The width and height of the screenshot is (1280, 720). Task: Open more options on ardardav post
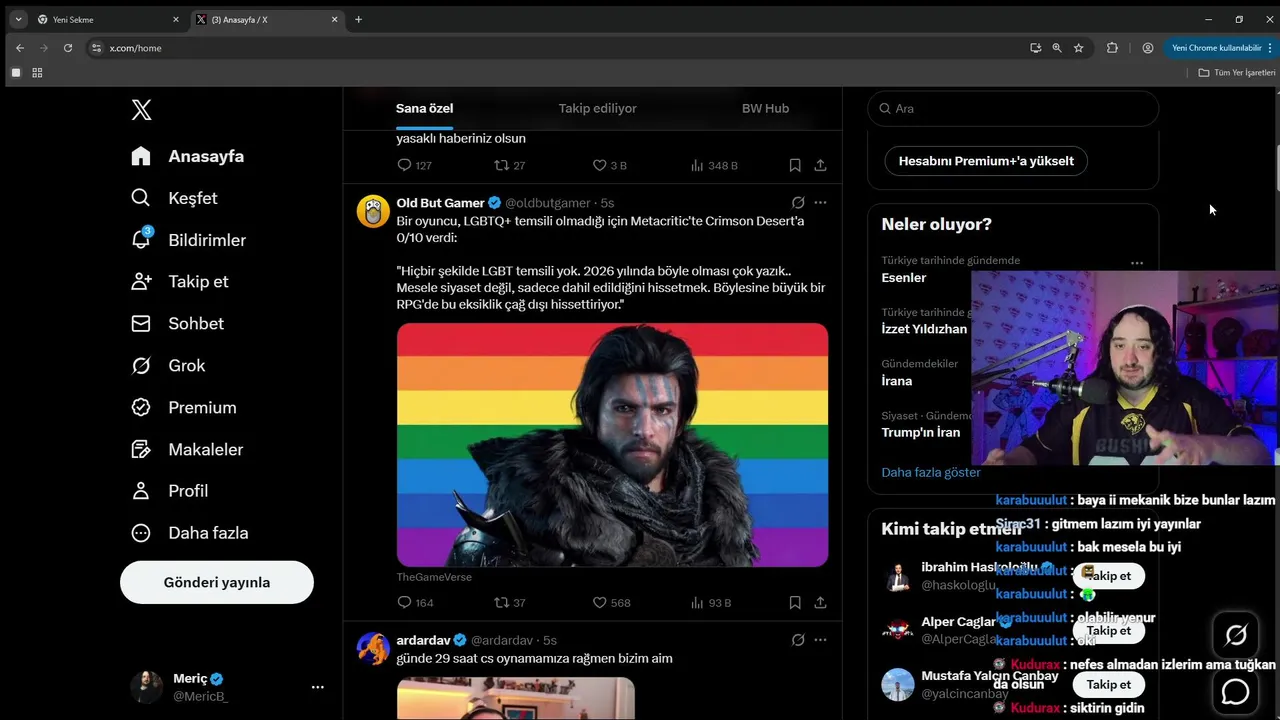coord(820,640)
